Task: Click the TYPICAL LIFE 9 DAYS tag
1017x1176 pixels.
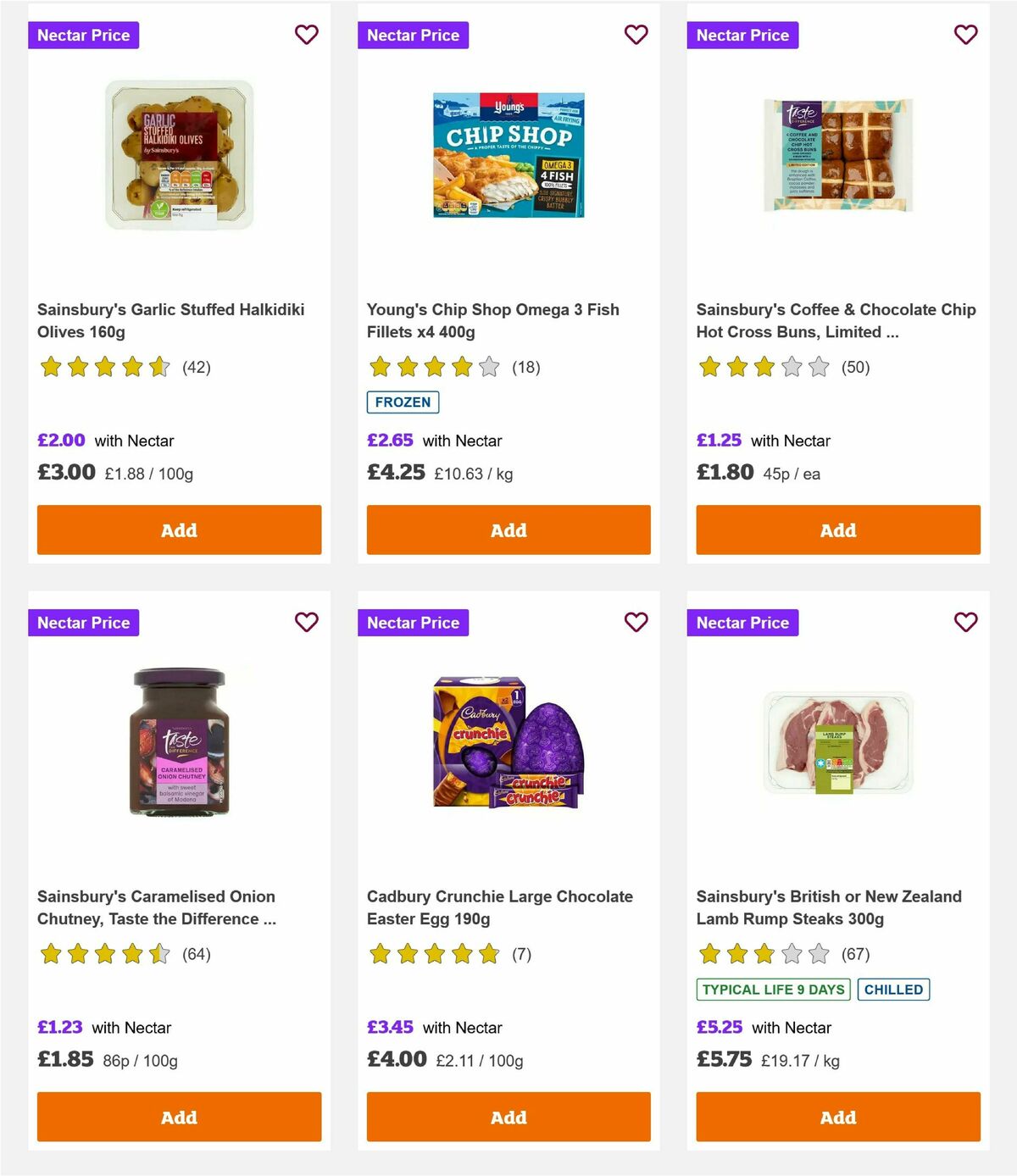Action: (772, 989)
